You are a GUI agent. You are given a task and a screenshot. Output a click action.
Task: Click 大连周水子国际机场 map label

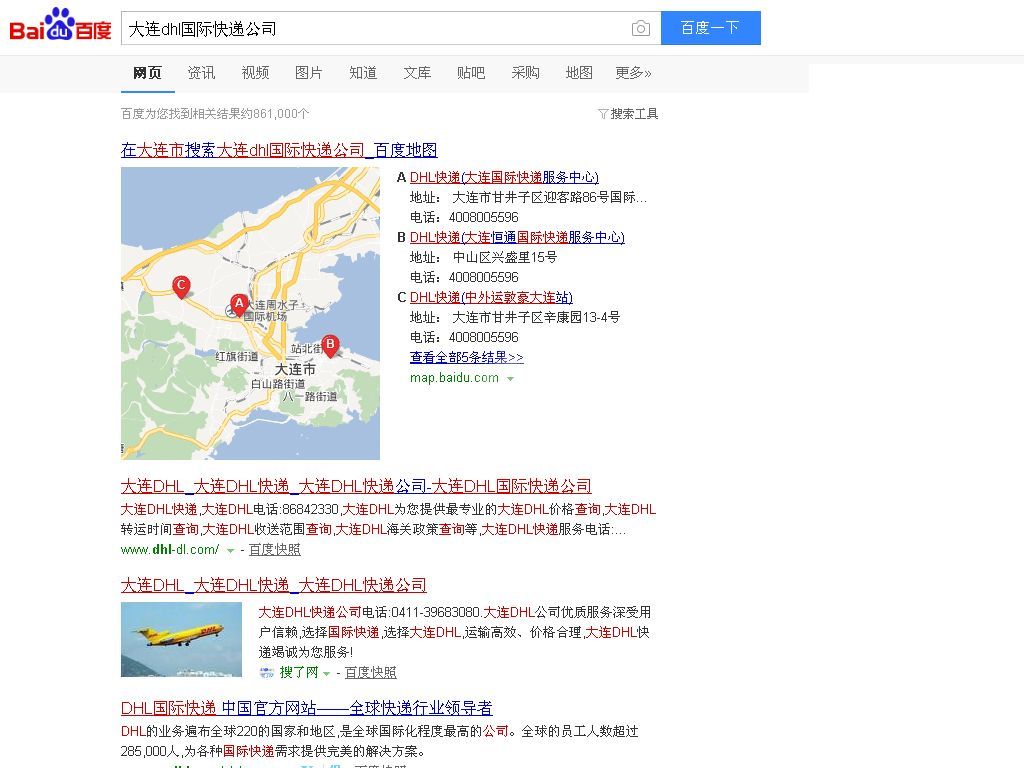(270, 310)
